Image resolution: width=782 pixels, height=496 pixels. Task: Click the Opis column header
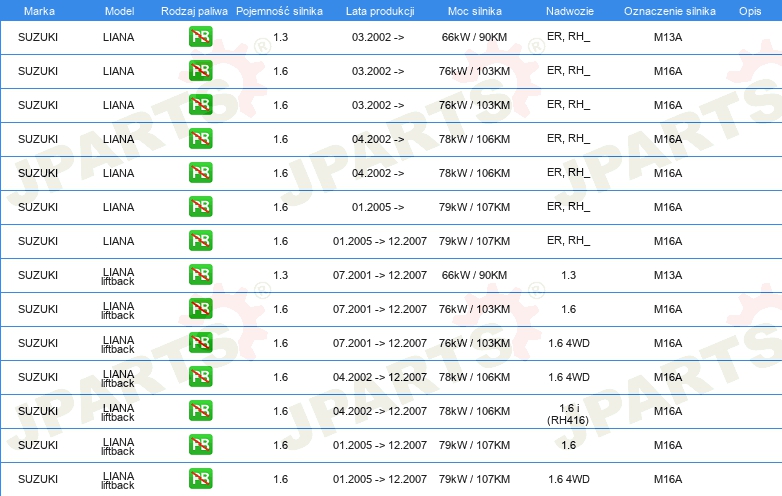pyautogui.click(x=750, y=11)
